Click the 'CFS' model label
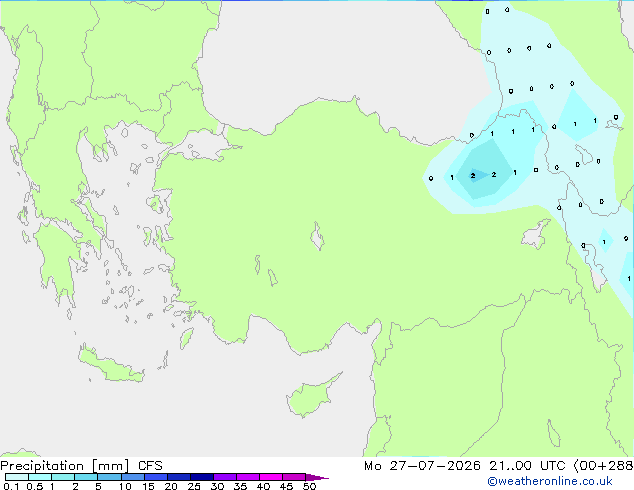 [150, 466]
